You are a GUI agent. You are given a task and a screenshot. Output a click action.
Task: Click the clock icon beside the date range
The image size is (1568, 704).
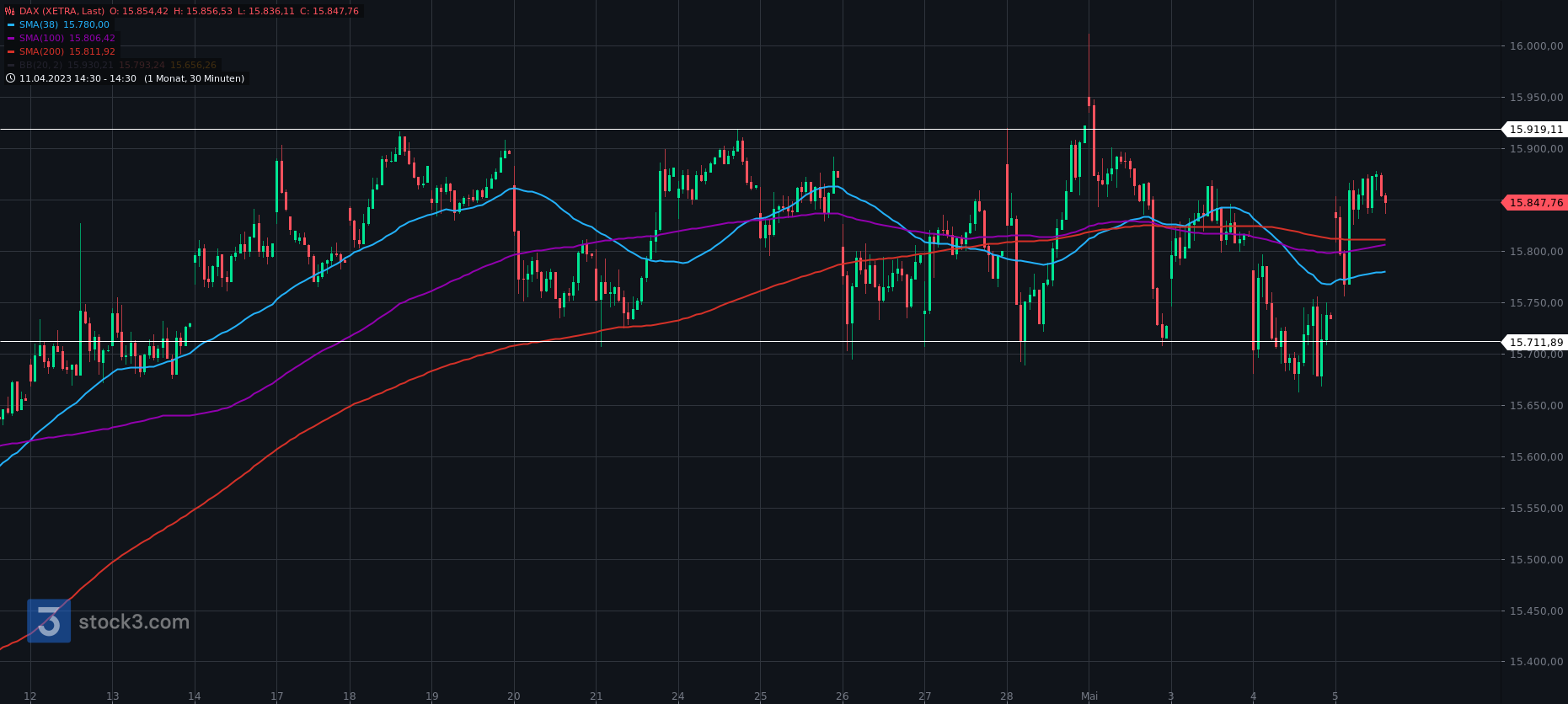(10, 78)
